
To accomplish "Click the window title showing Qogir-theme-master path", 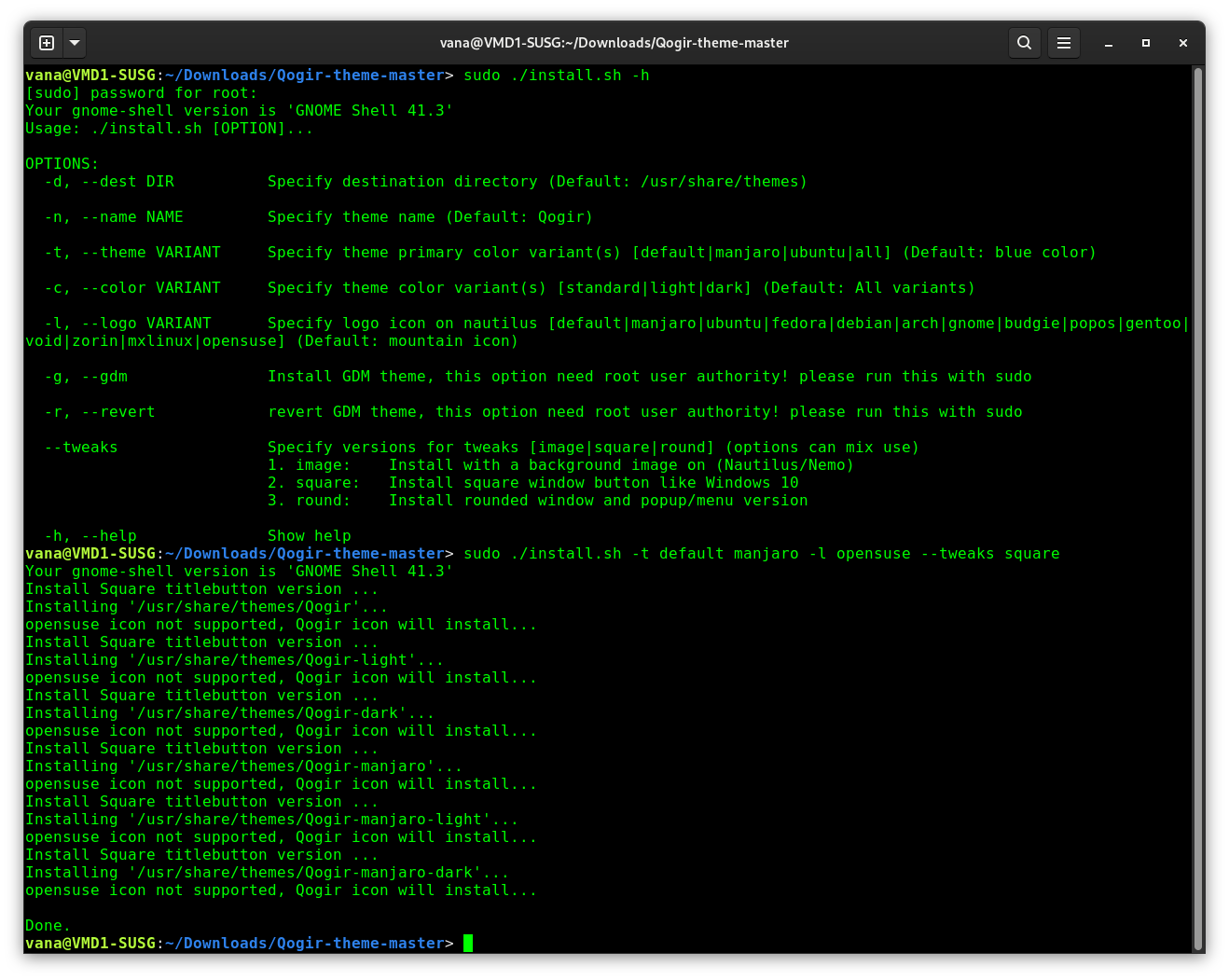I will point(614,42).
